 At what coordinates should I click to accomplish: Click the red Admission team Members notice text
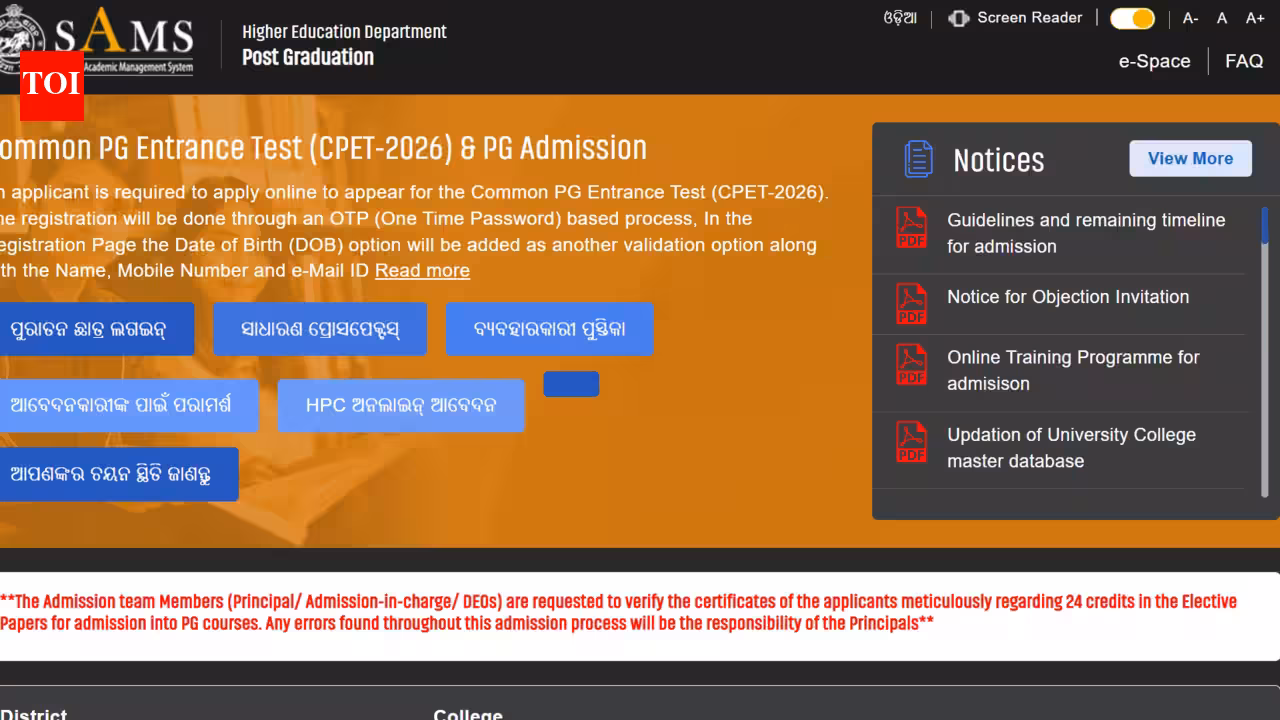tap(618, 612)
